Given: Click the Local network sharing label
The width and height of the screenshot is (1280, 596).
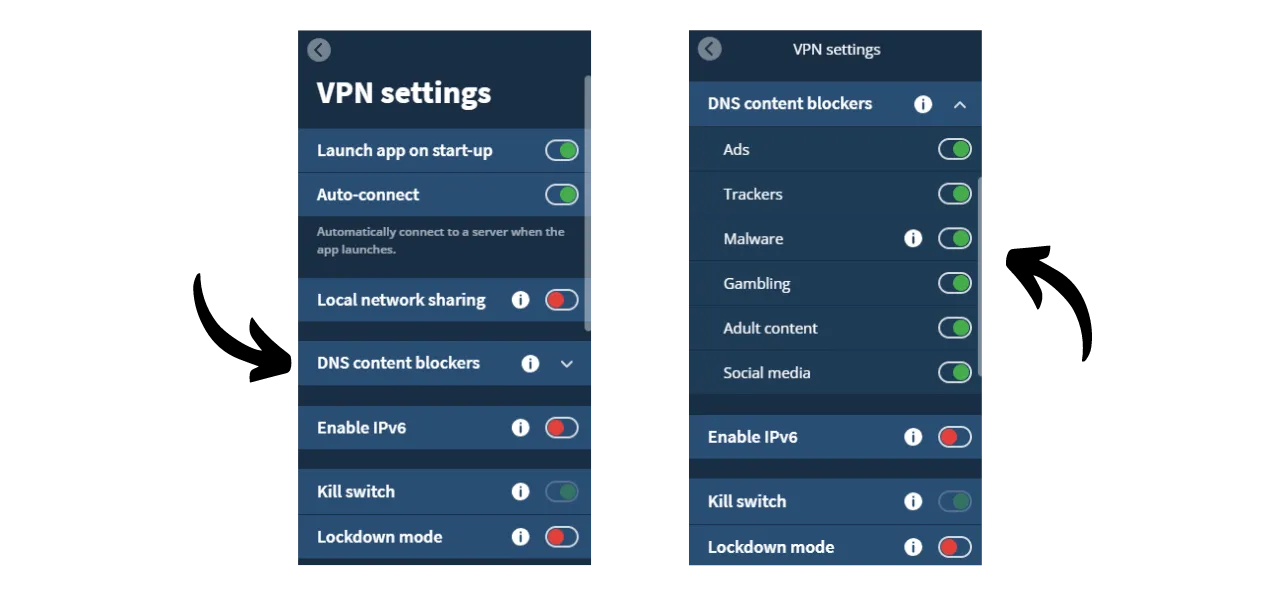Looking at the screenshot, I should [401, 300].
